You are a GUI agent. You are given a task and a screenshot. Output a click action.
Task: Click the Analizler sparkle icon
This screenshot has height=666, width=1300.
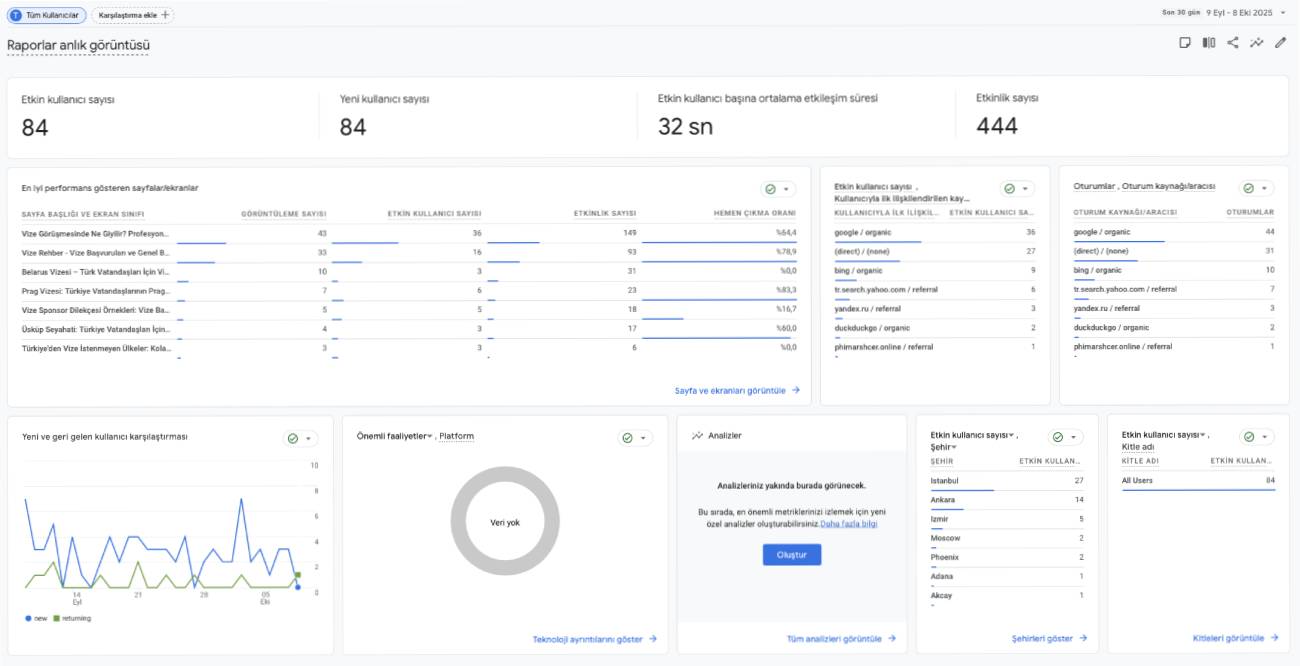click(x=697, y=436)
